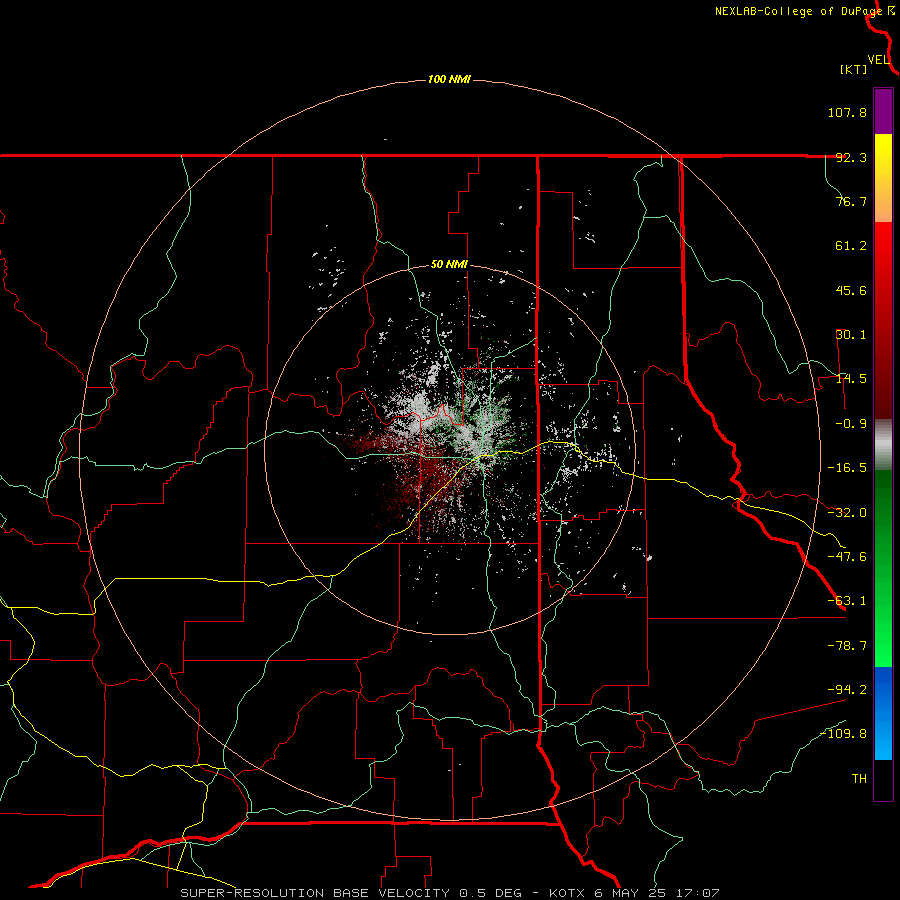Click the TH threshold label in legend
The height and width of the screenshot is (900, 900).
pyautogui.click(x=859, y=779)
